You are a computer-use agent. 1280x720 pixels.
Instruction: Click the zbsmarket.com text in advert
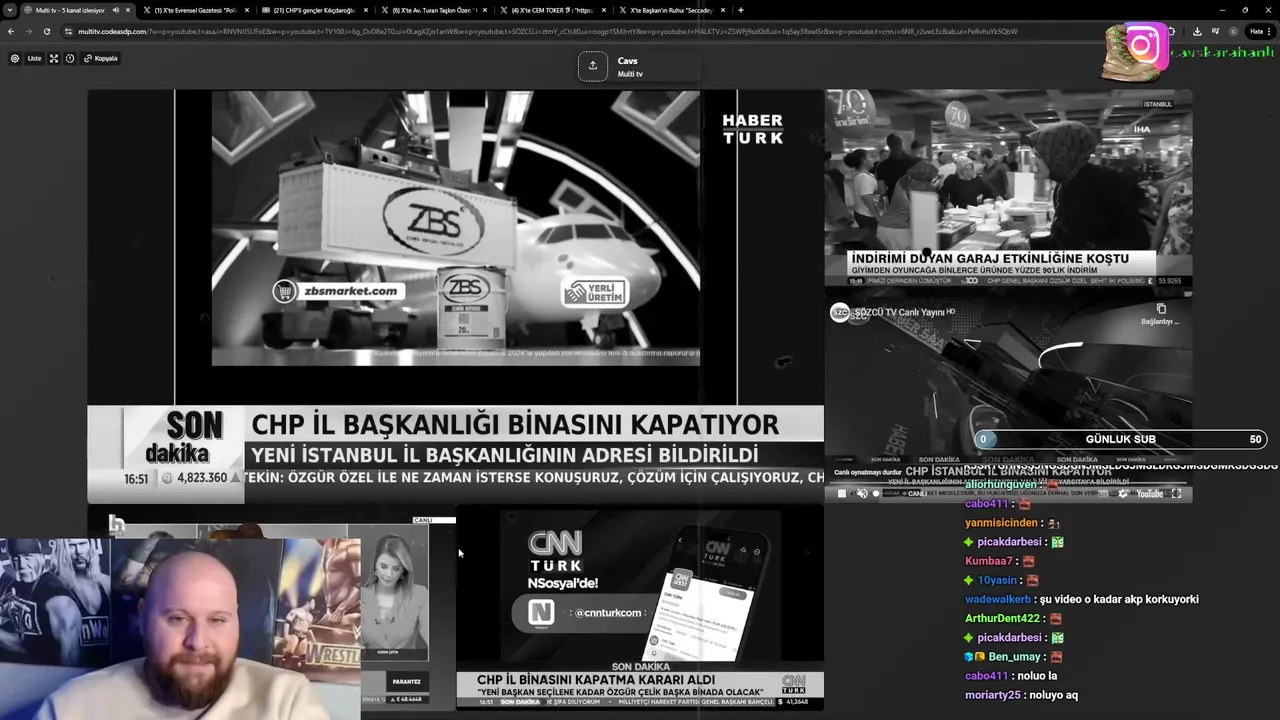(x=350, y=291)
